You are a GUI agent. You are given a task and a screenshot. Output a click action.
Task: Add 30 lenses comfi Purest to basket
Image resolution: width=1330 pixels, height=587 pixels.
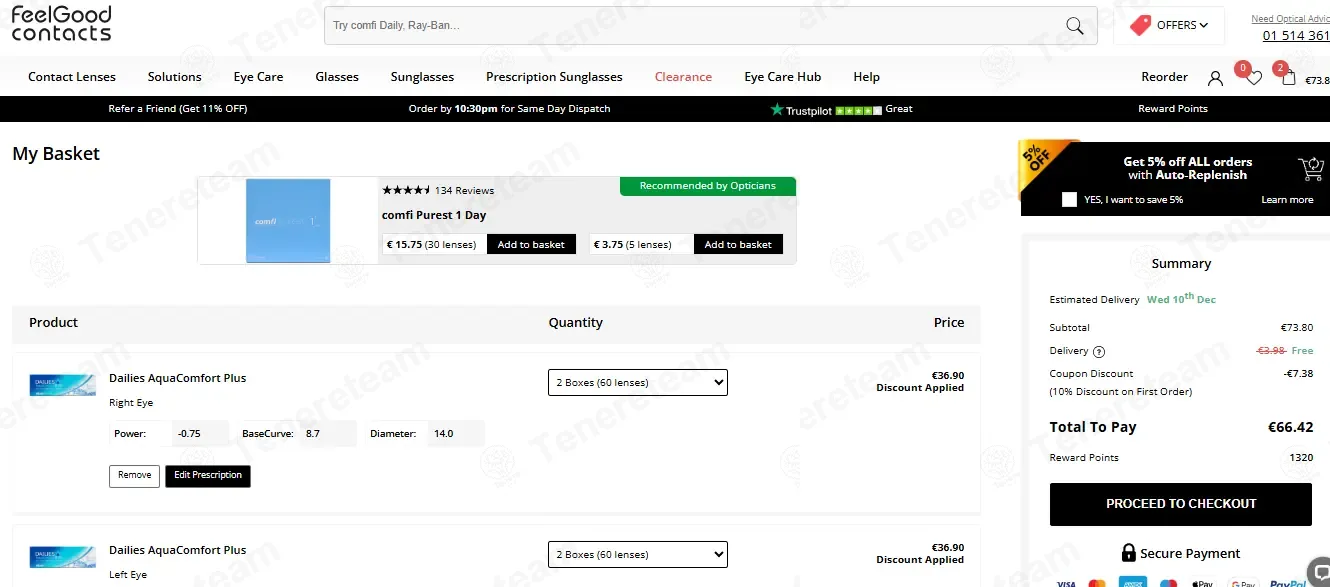point(531,244)
